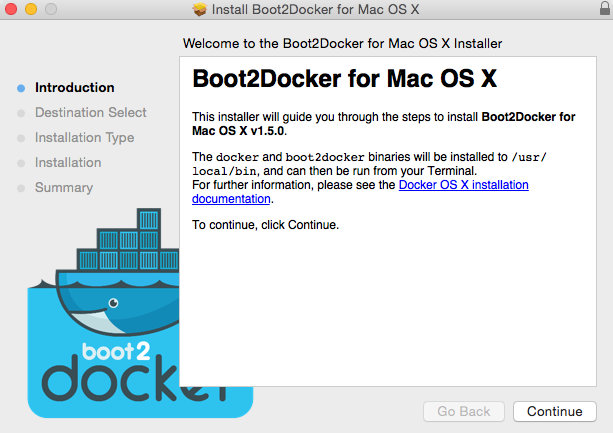Image resolution: width=613 pixels, height=433 pixels.
Task: Click the yellow minimize window button
Action: pyautogui.click(x=31, y=9)
